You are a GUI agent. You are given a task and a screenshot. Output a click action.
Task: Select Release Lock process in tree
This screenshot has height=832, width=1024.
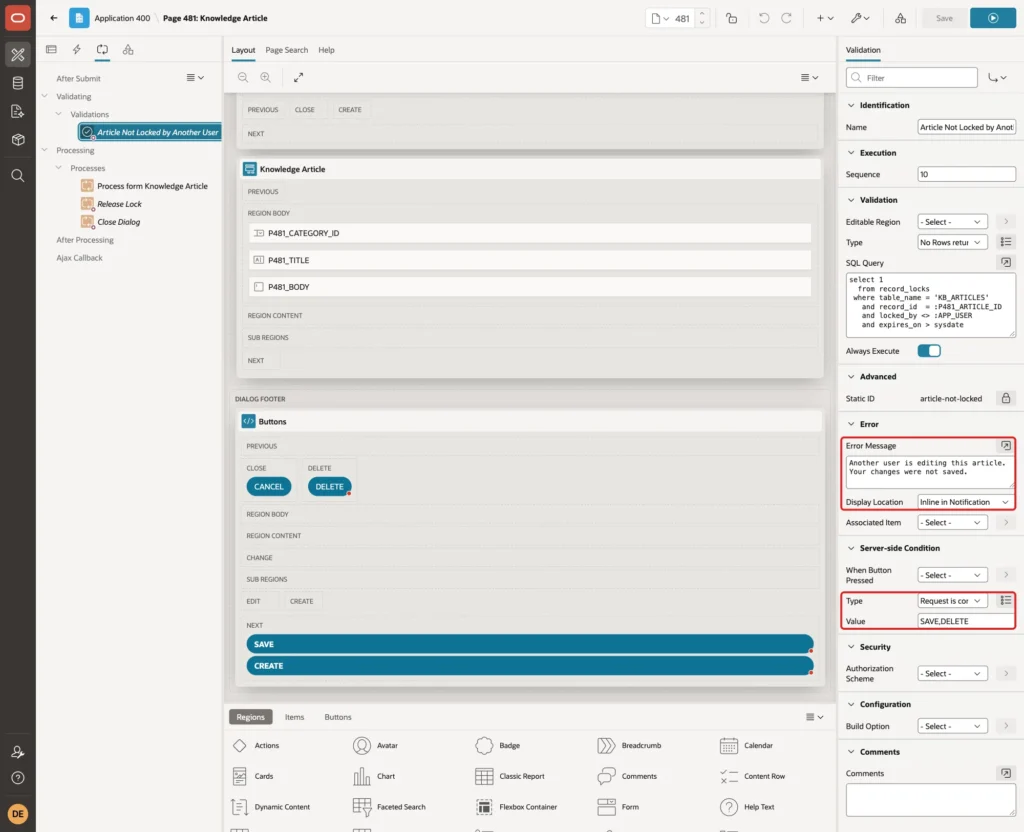tap(119, 204)
